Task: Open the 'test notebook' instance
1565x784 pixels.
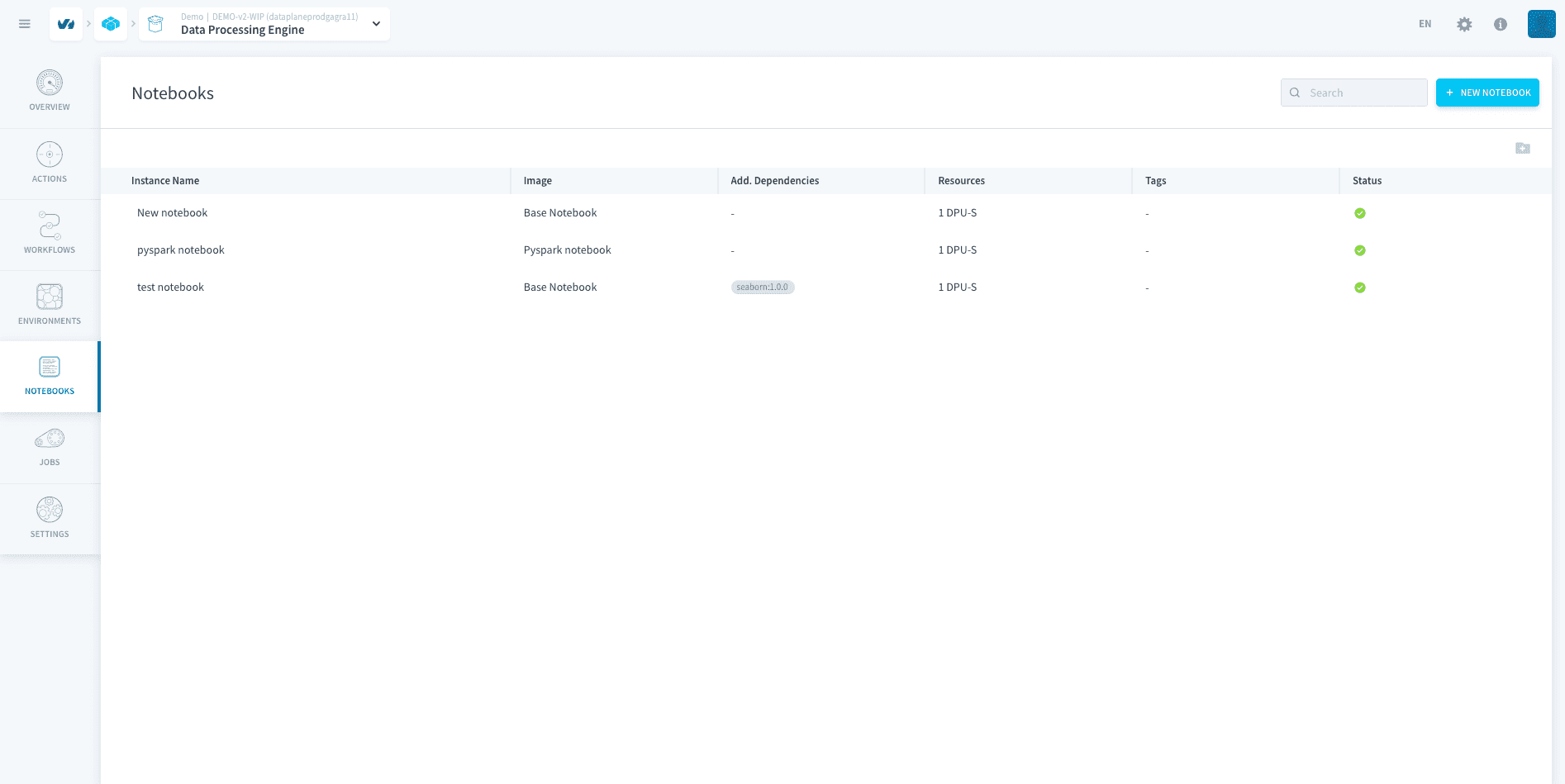Action: tap(170, 287)
